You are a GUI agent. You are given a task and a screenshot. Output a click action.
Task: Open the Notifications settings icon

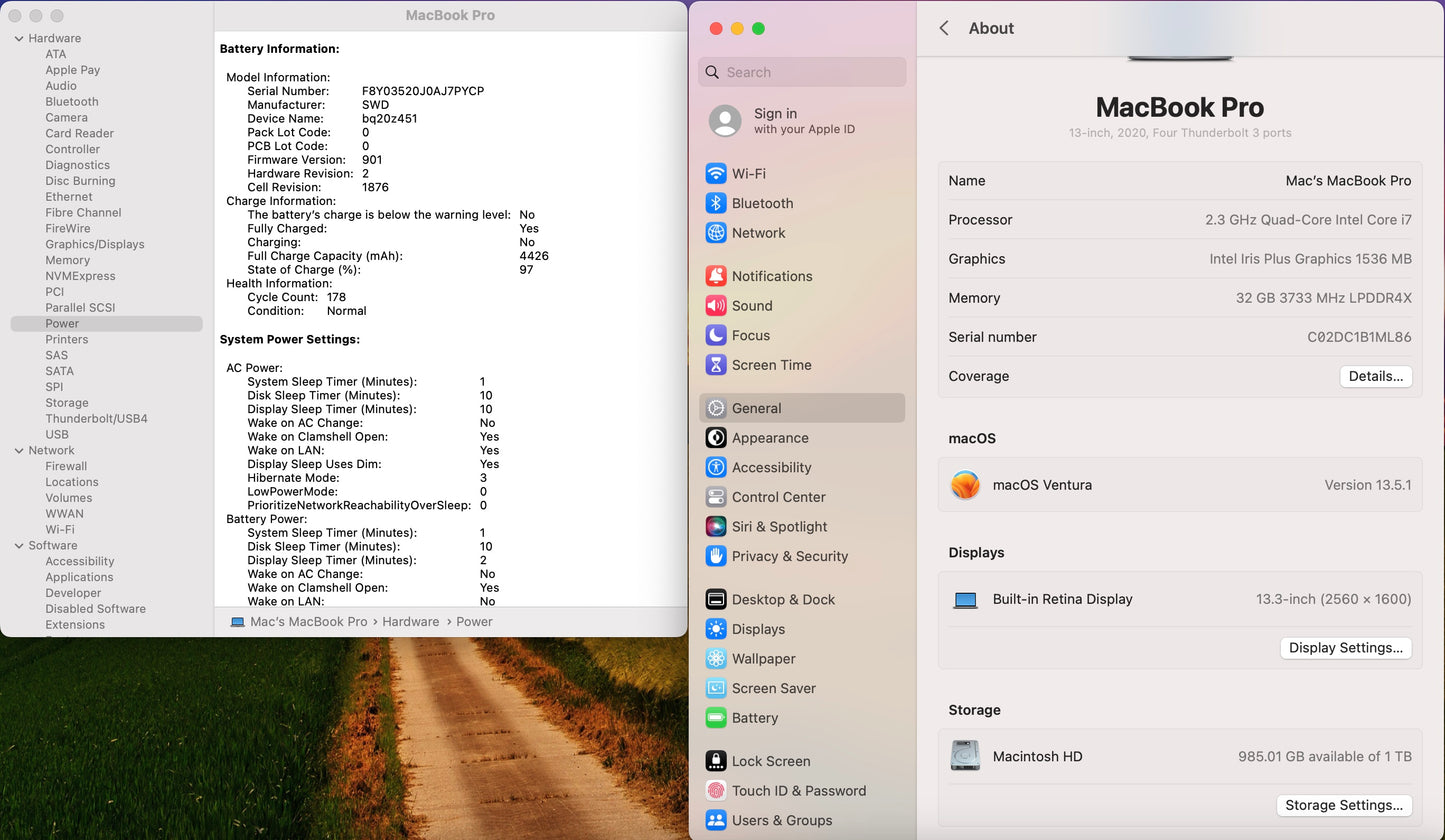pyautogui.click(x=716, y=276)
